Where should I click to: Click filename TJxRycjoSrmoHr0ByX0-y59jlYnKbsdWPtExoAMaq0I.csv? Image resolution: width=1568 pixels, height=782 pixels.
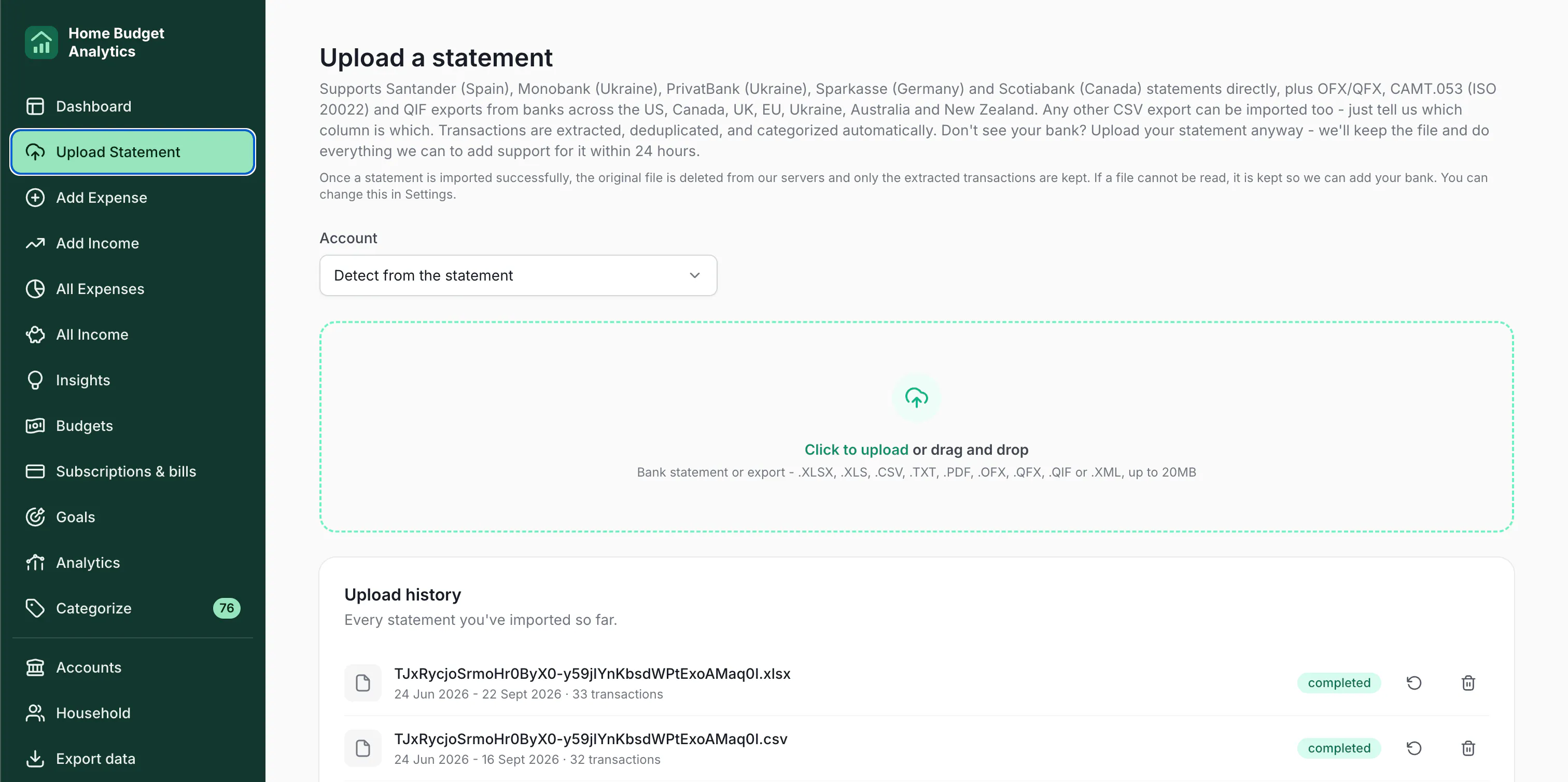(x=591, y=739)
